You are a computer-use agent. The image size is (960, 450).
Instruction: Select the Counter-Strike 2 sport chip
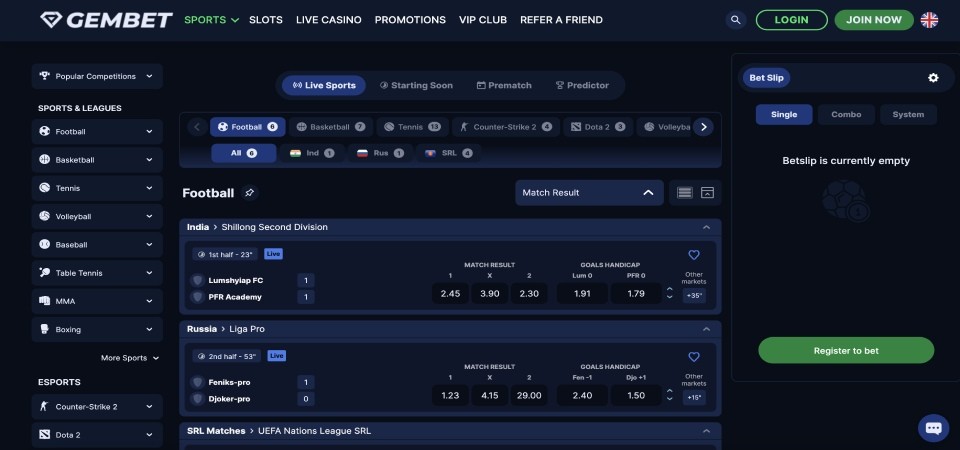point(506,127)
